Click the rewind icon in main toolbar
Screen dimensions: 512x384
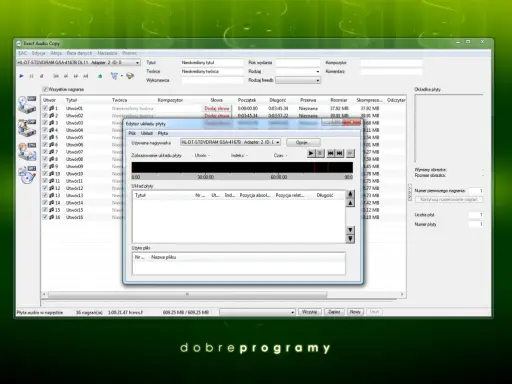66,76
